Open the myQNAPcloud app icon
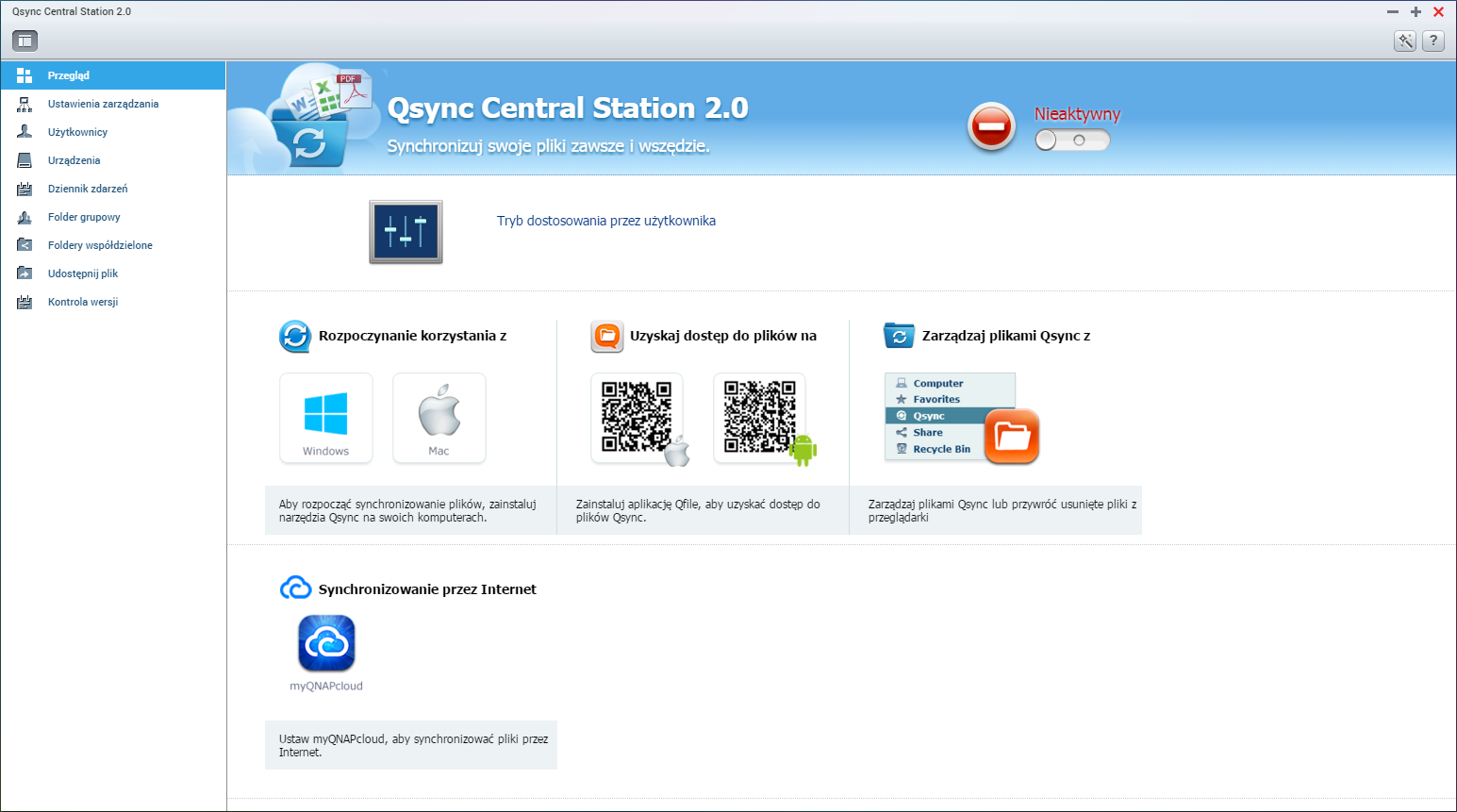1457x812 pixels. (326, 643)
